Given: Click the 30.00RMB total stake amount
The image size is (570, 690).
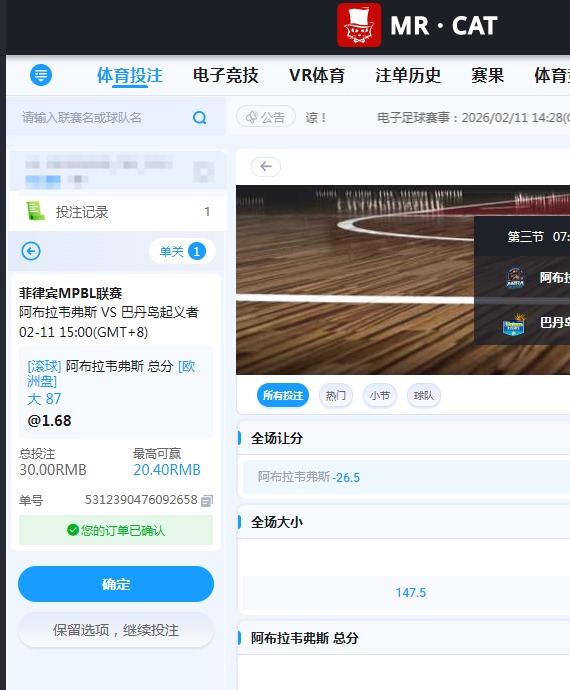Looking at the screenshot, I should pos(53,470).
